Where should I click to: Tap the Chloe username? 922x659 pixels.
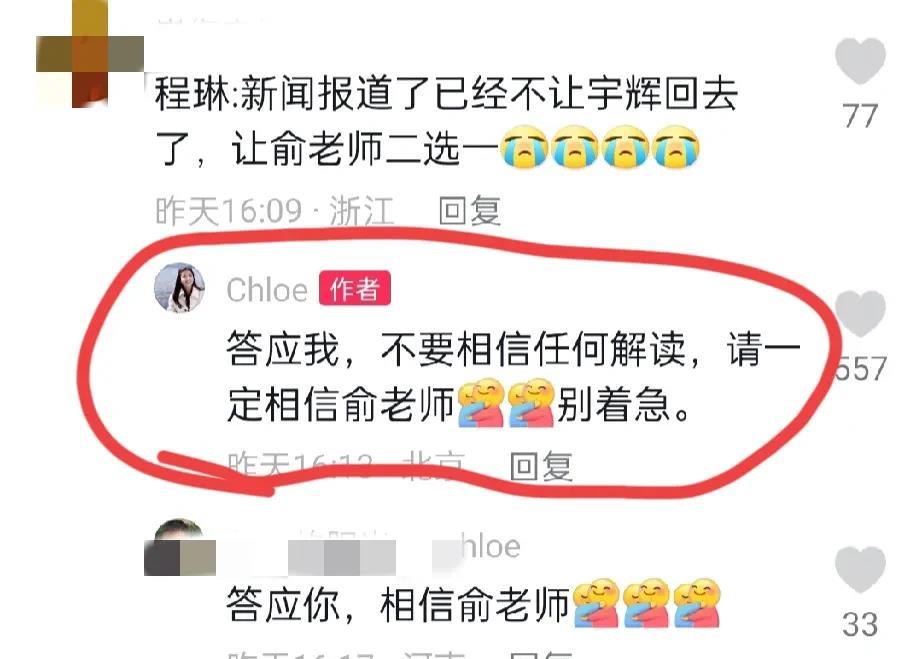point(267,290)
